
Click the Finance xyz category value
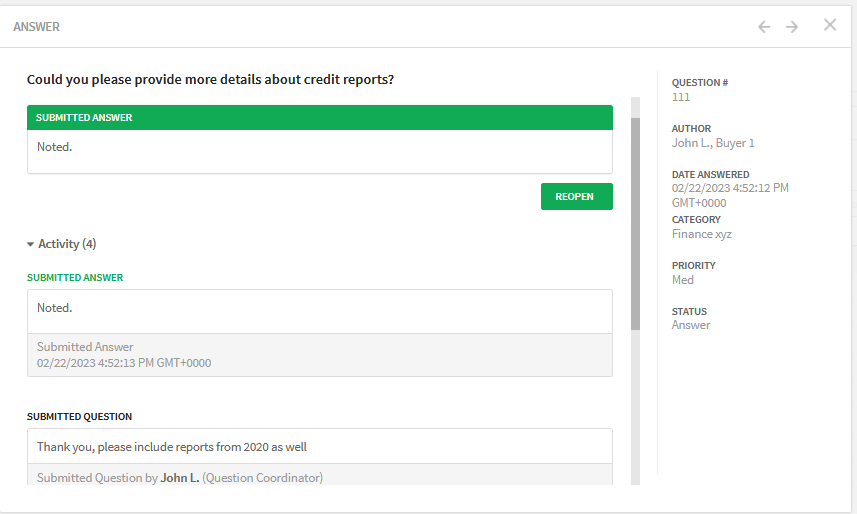tap(702, 234)
